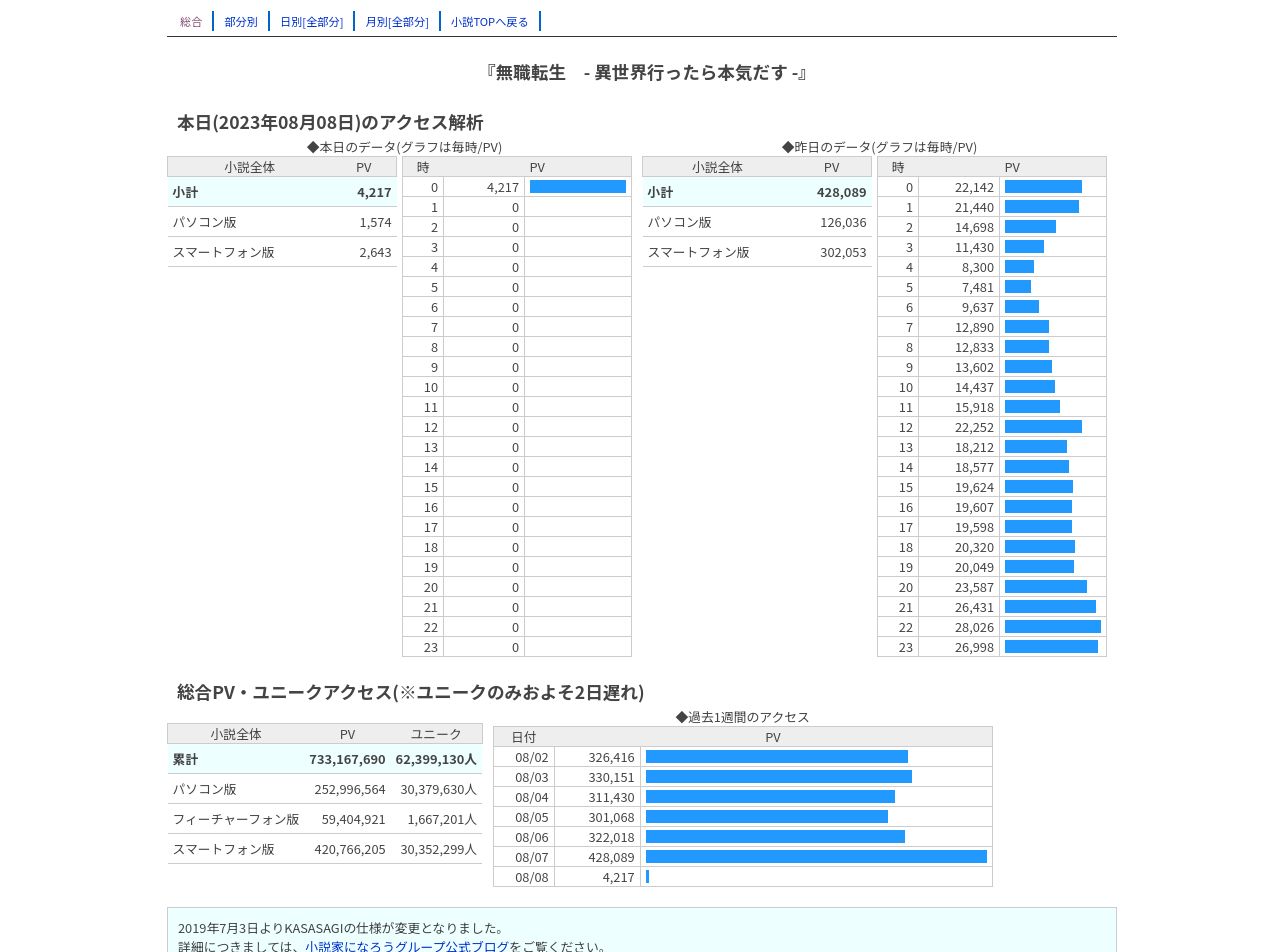The width and height of the screenshot is (1284, 952).
Task: Select yesterday's パソコン版 value 126,036
Action: click(x=843, y=222)
